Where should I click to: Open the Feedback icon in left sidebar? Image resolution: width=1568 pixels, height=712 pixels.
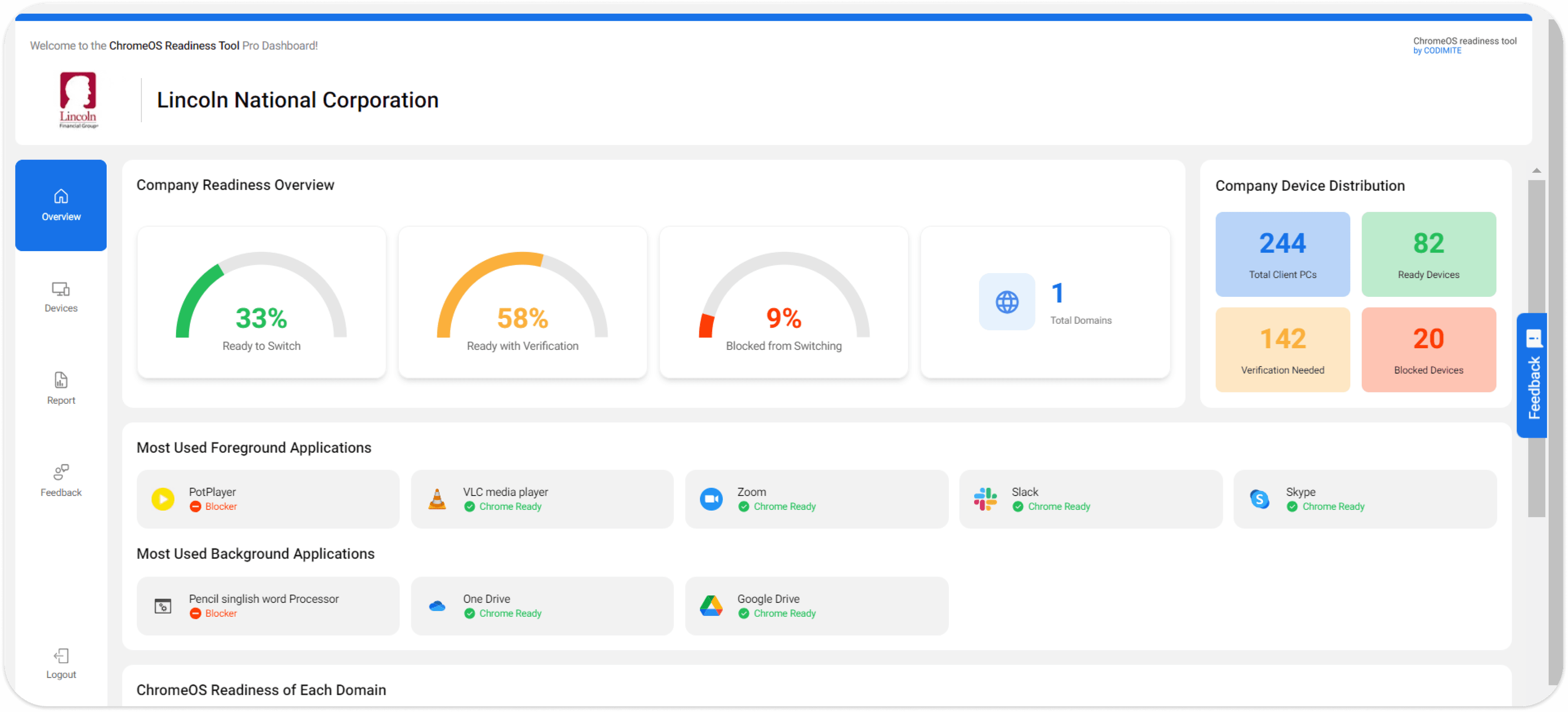61,472
